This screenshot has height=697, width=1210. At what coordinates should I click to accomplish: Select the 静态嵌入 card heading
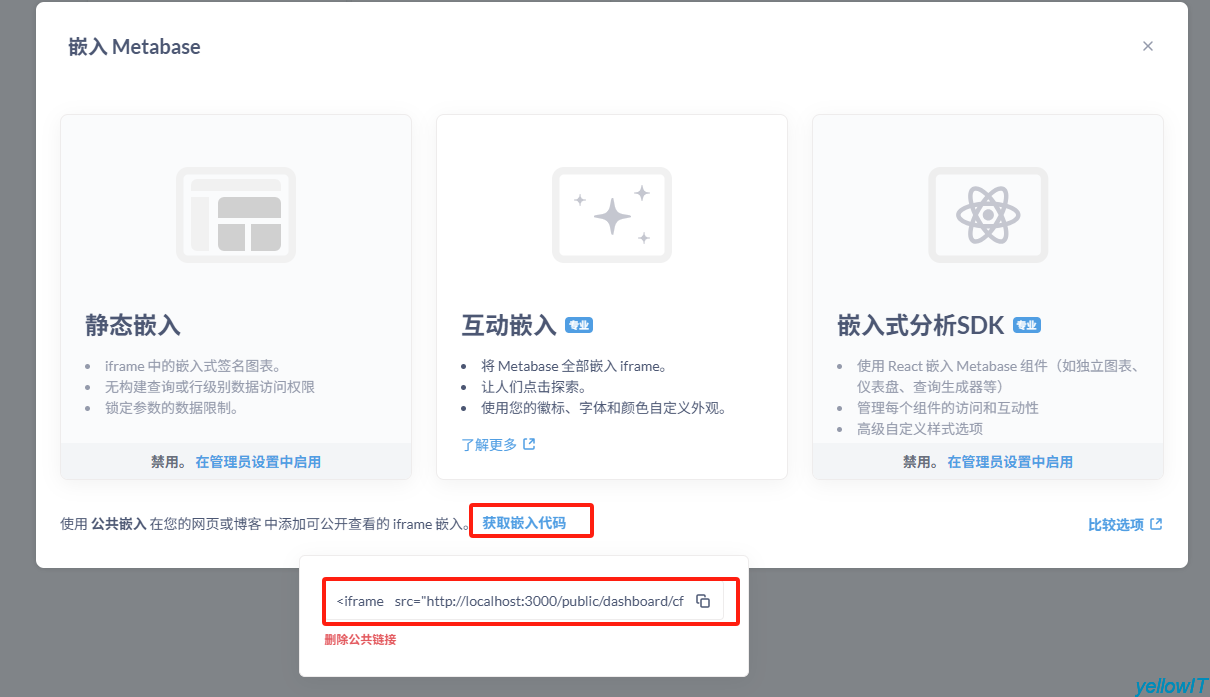133,325
